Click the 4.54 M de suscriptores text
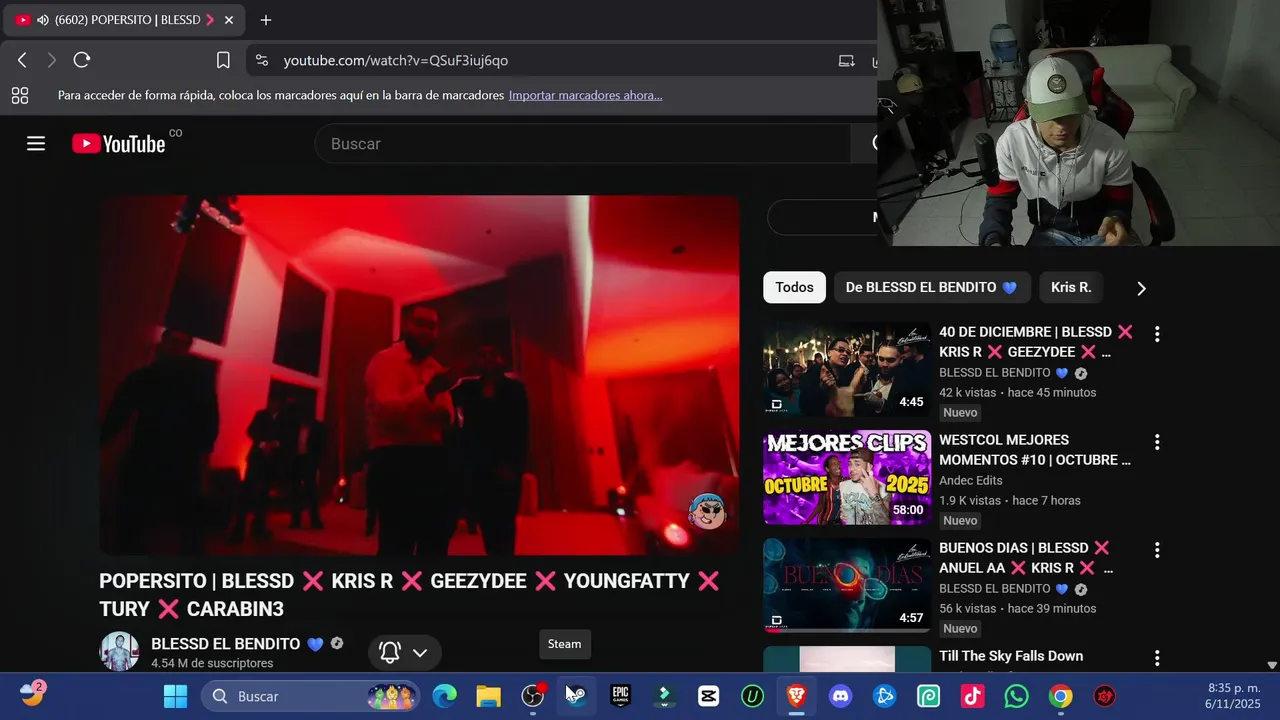 212,663
